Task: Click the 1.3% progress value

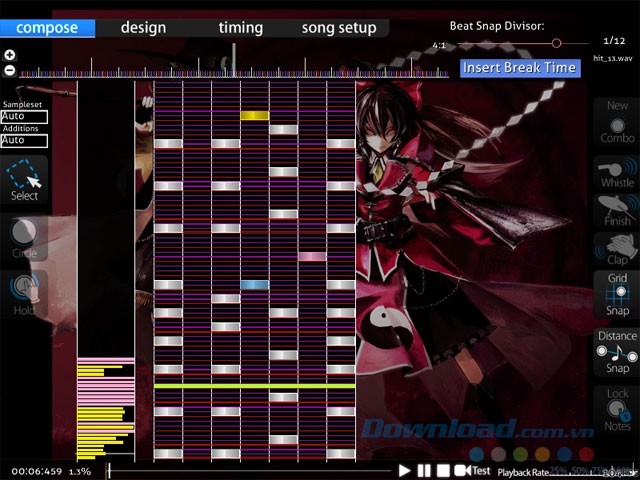Action: (x=80, y=472)
